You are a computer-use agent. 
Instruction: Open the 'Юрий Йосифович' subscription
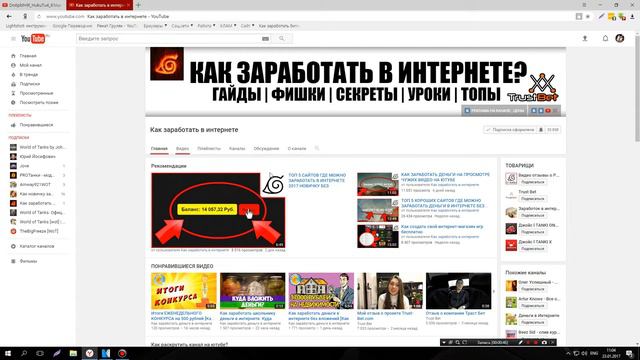(37, 156)
